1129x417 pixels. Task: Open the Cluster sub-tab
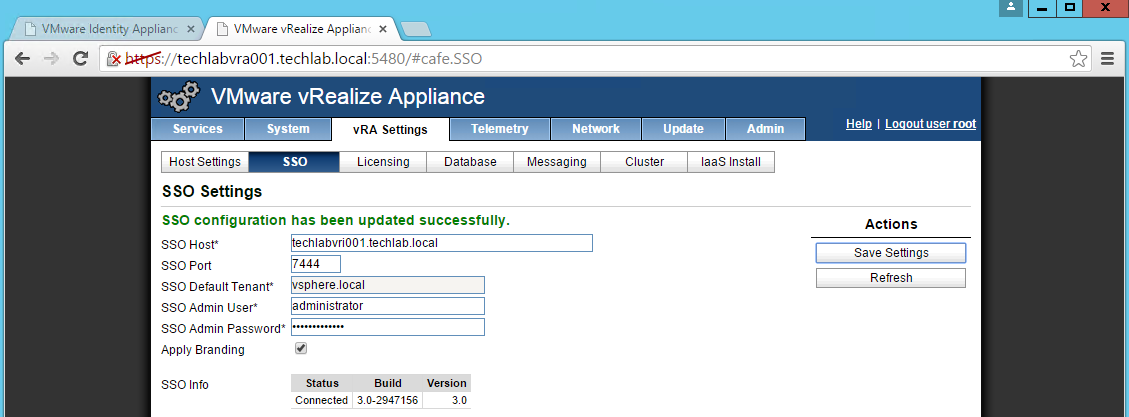coord(644,162)
